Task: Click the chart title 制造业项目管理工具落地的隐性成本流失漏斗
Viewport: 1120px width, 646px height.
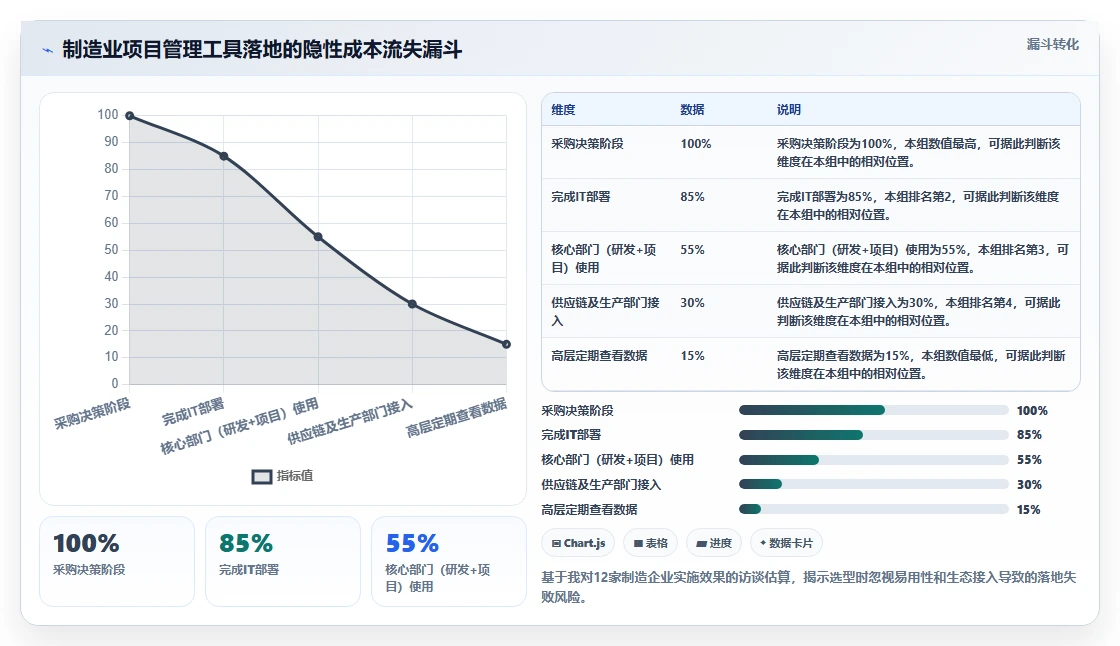Action: coord(262,49)
